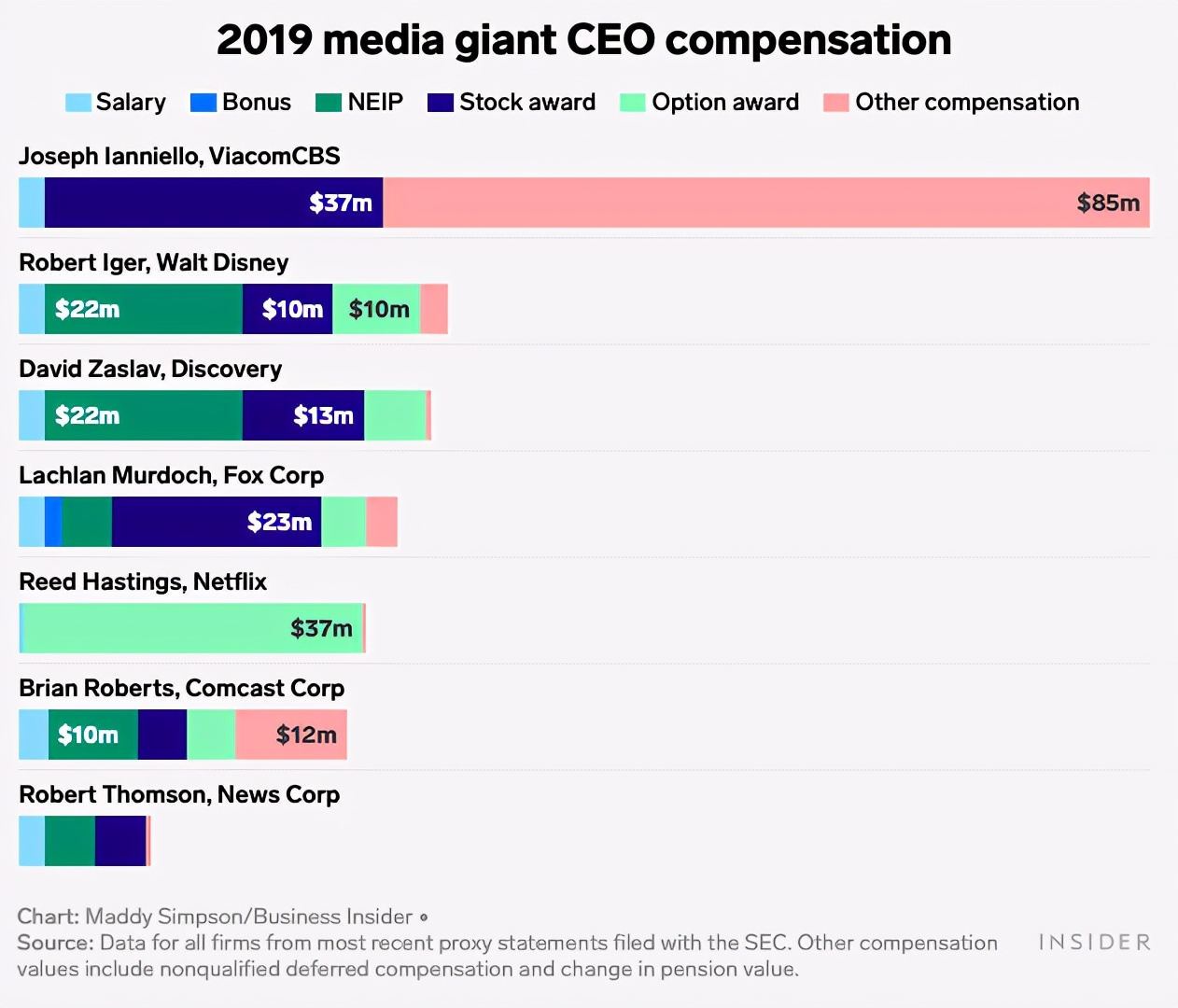Image resolution: width=1178 pixels, height=1008 pixels.
Task: Click Reed Hastings' $37m option award bar
Action: tap(192, 628)
